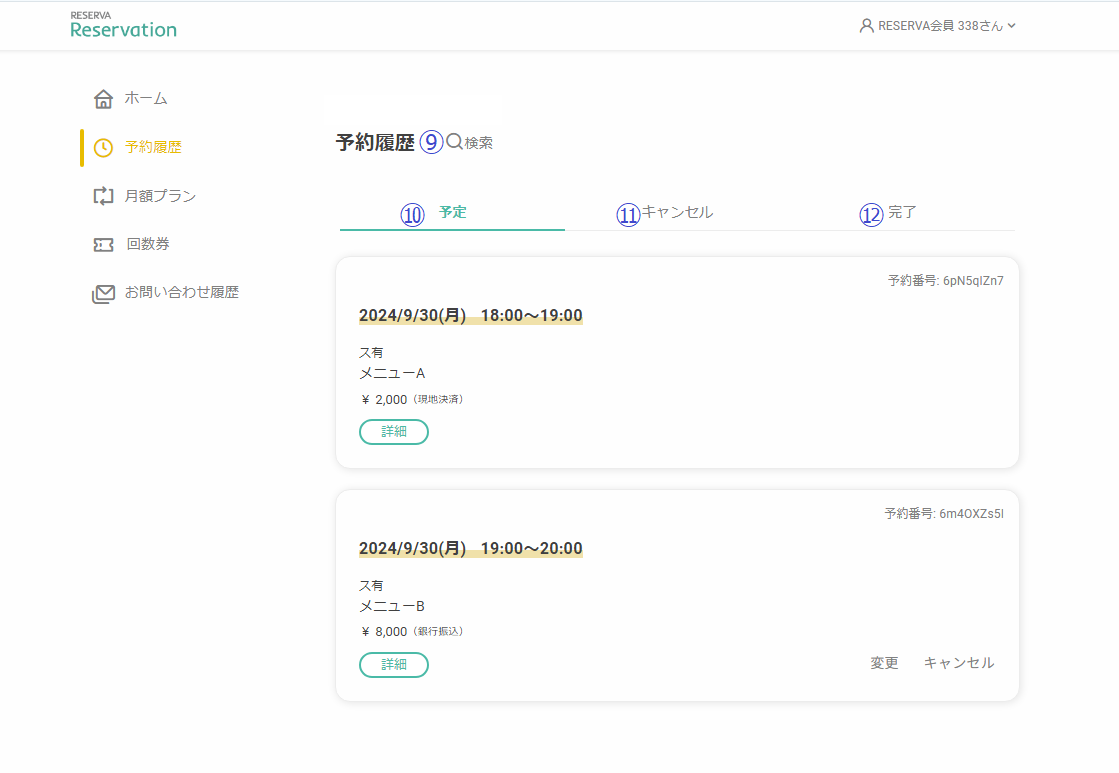
Task: Switch to the 完了 tab
Action: click(x=902, y=212)
